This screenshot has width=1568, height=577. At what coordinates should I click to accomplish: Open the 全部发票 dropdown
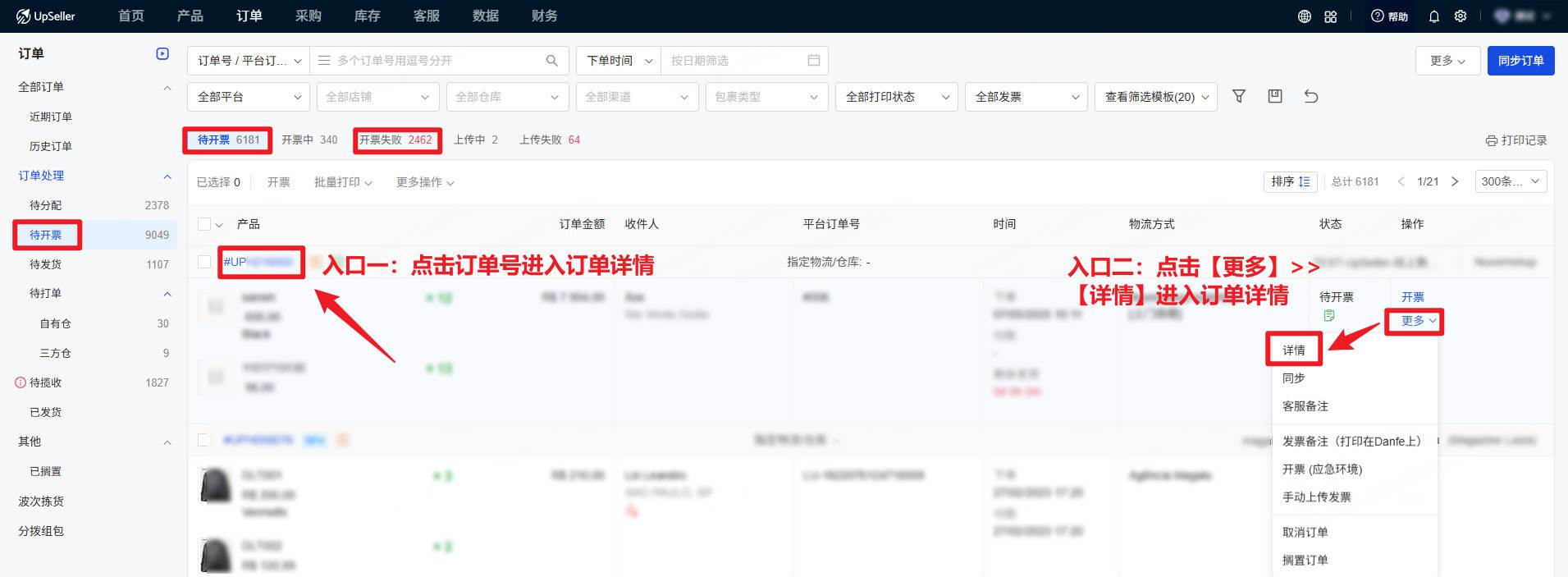pyautogui.click(x=1026, y=97)
